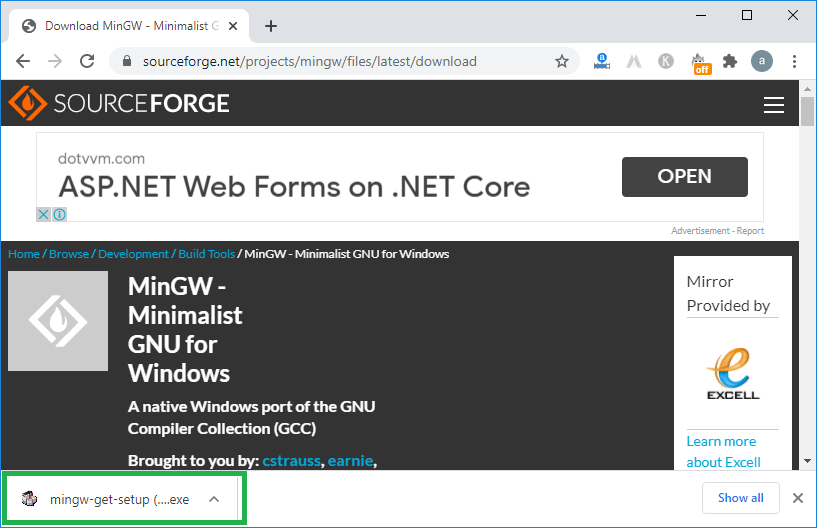
Task: Open the Home breadcrumb link
Action: 24,254
